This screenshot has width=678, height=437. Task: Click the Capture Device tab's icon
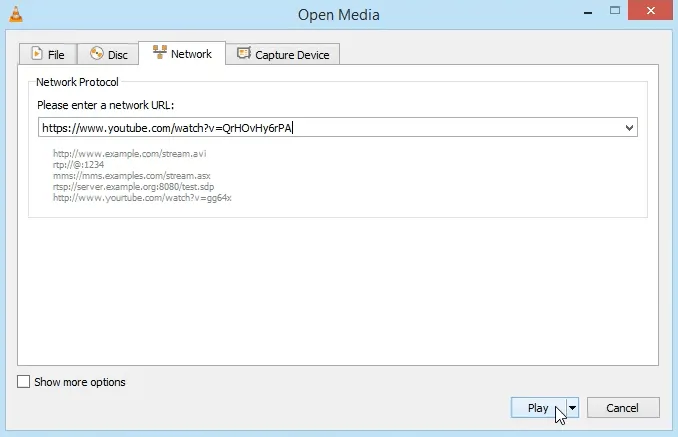pos(243,54)
